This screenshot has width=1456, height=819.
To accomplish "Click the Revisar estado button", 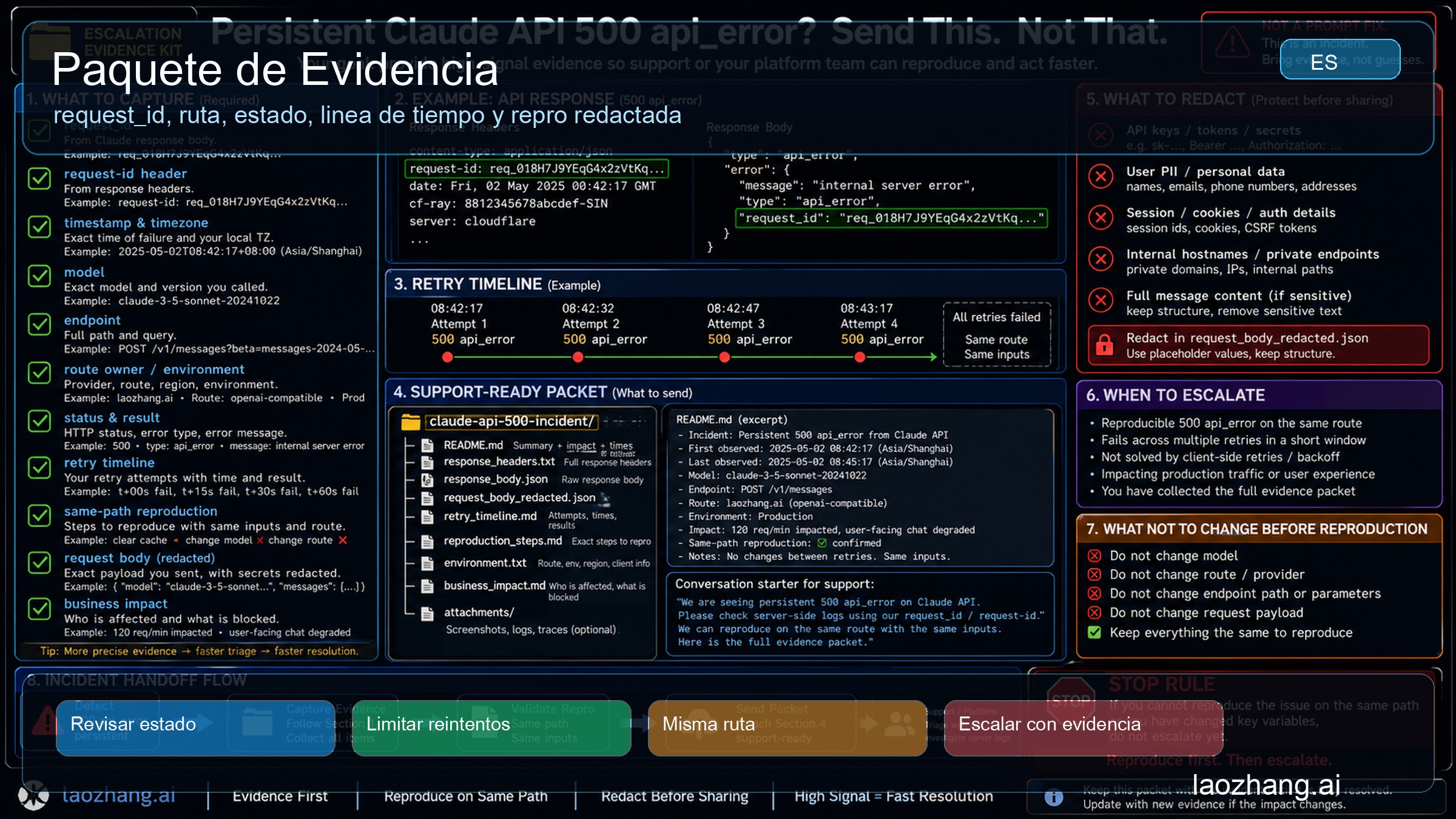I will point(195,728).
